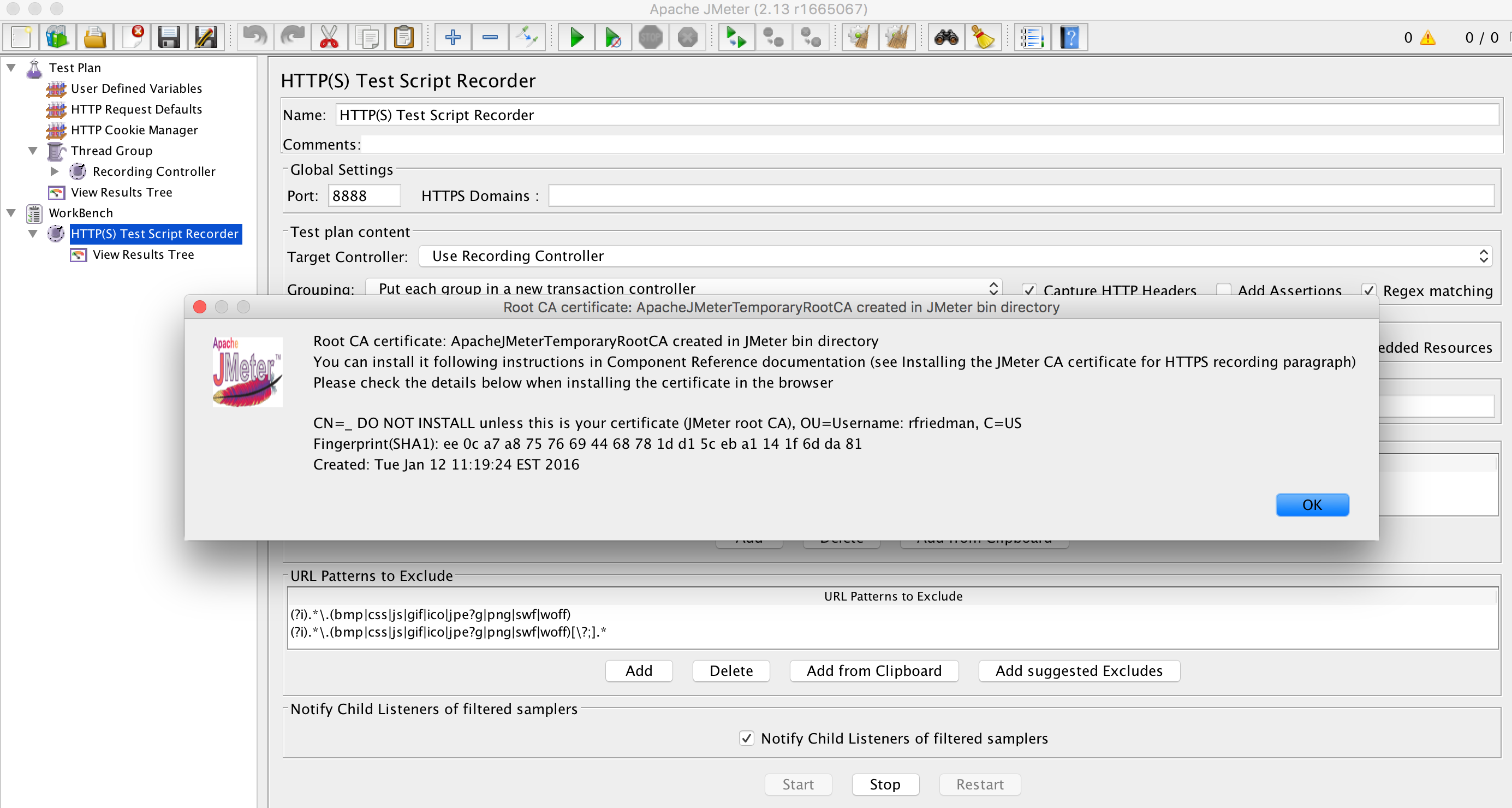Viewport: 1512px width, 808px height.
Task: Confirm the certificate dialog with OK
Action: (x=1312, y=505)
